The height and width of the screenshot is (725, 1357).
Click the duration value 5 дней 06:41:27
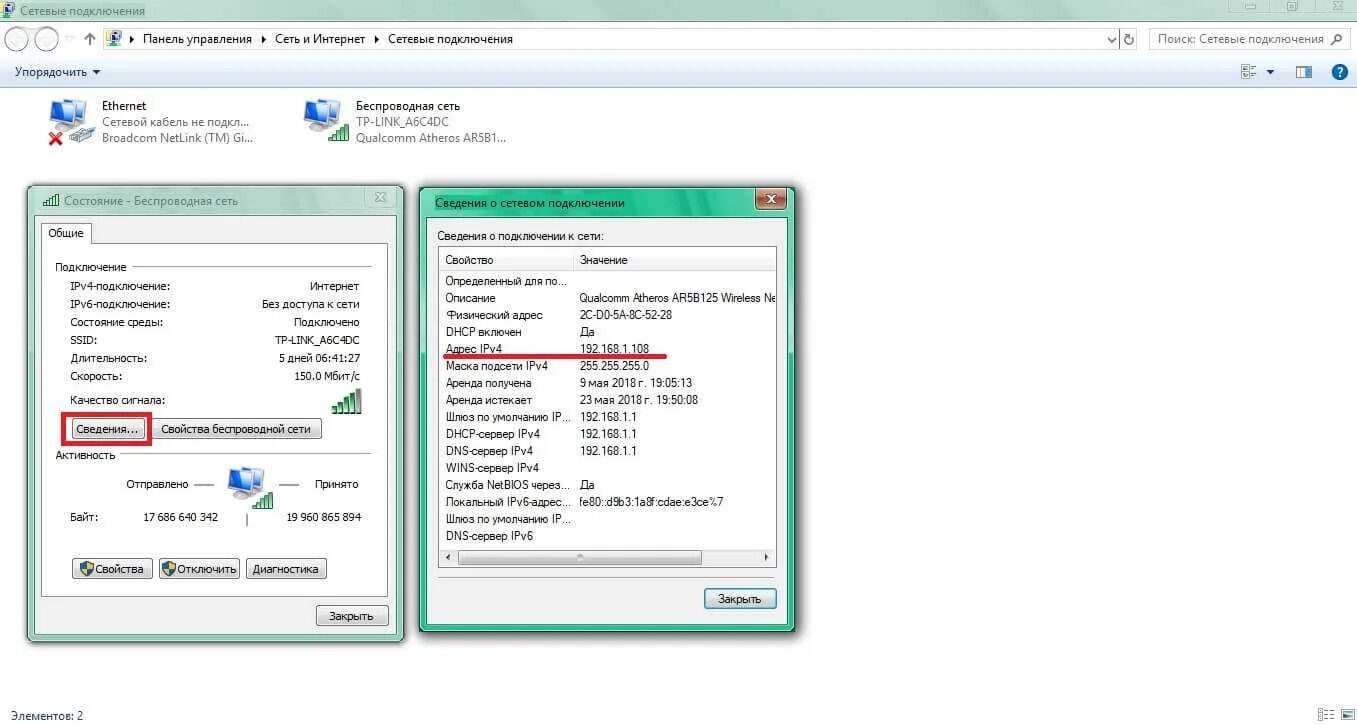[x=321, y=358]
